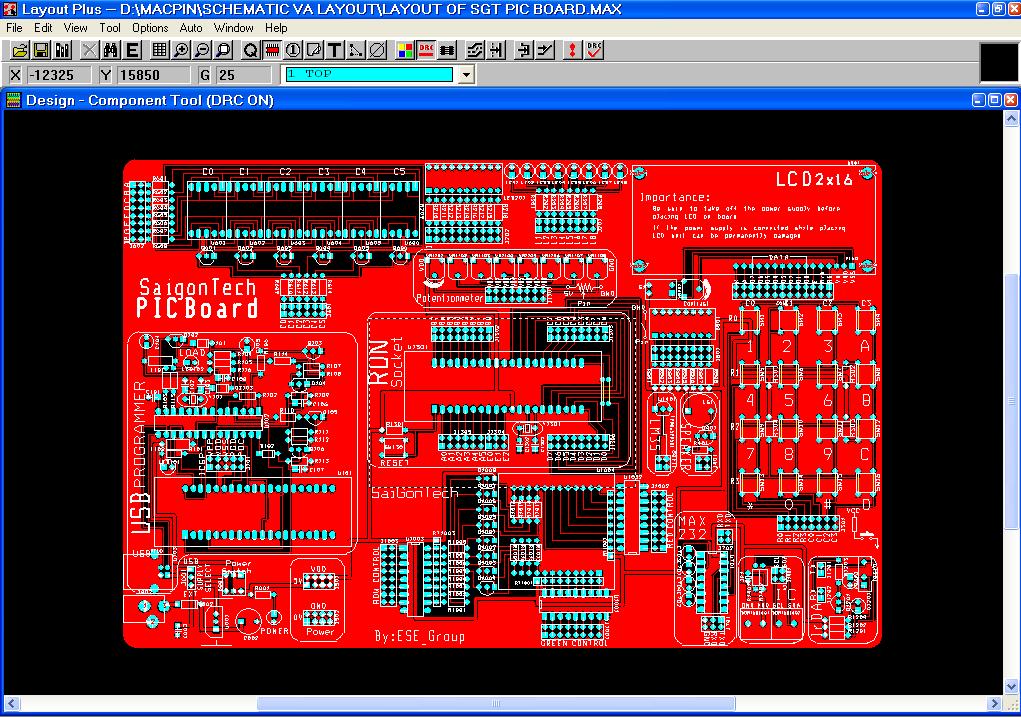Image resolution: width=1021 pixels, height=717 pixels.
Task: Click the Zoom Out magnifier icon
Action: click(203, 50)
